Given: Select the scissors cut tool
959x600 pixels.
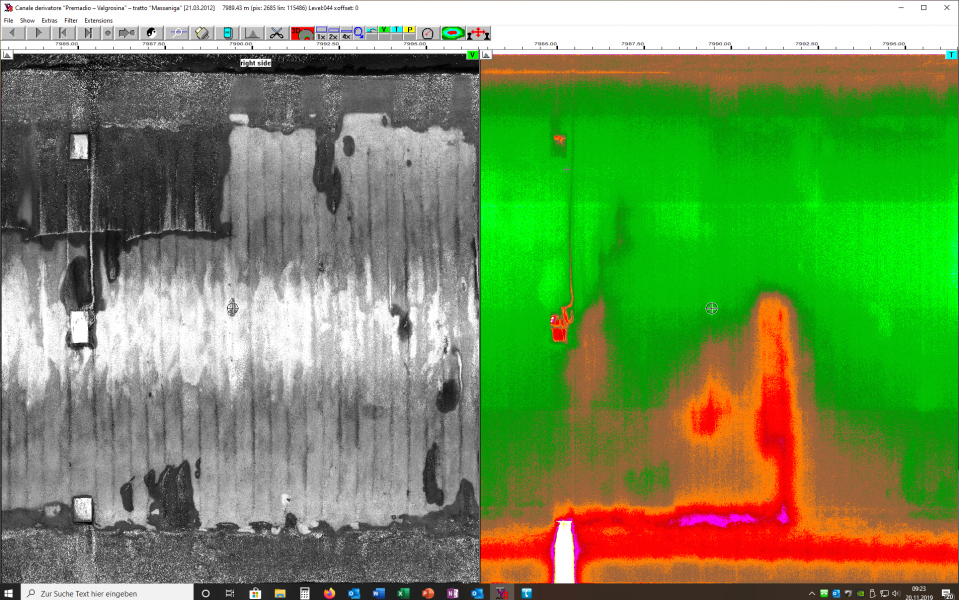Looking at the screenshot, I should [276, 33].
